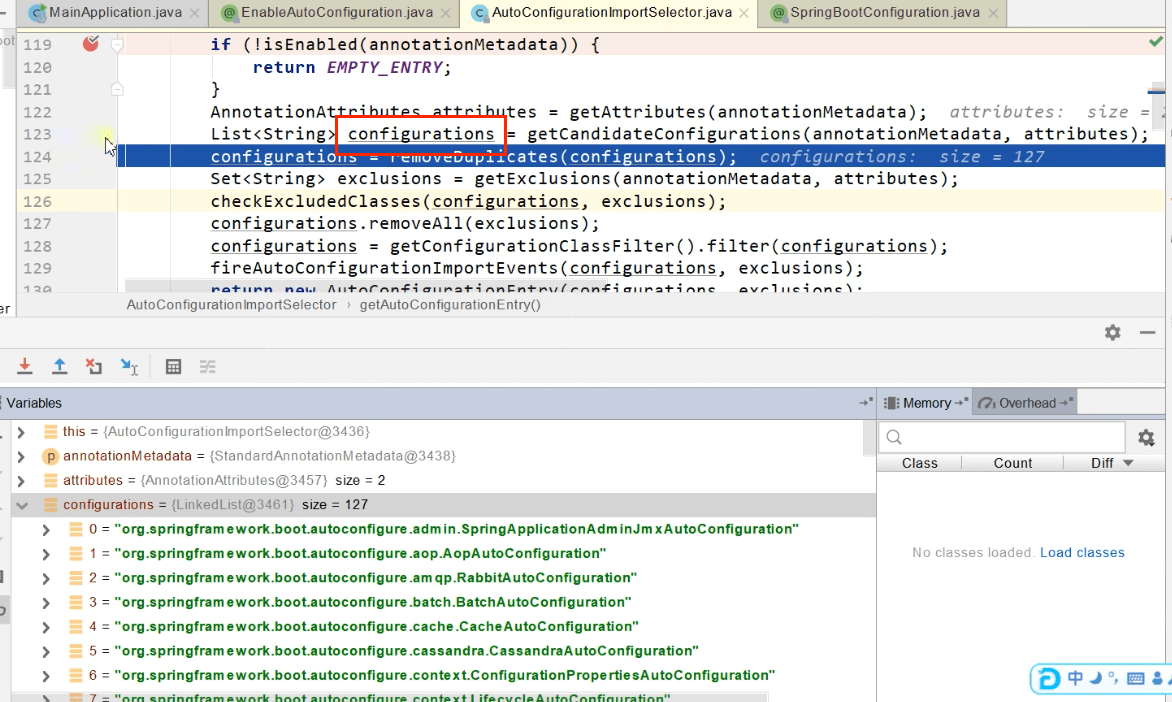The image size is (1172, 702).
Task: Click the Step Into download-arrow icon
Action: pos(25,367)
